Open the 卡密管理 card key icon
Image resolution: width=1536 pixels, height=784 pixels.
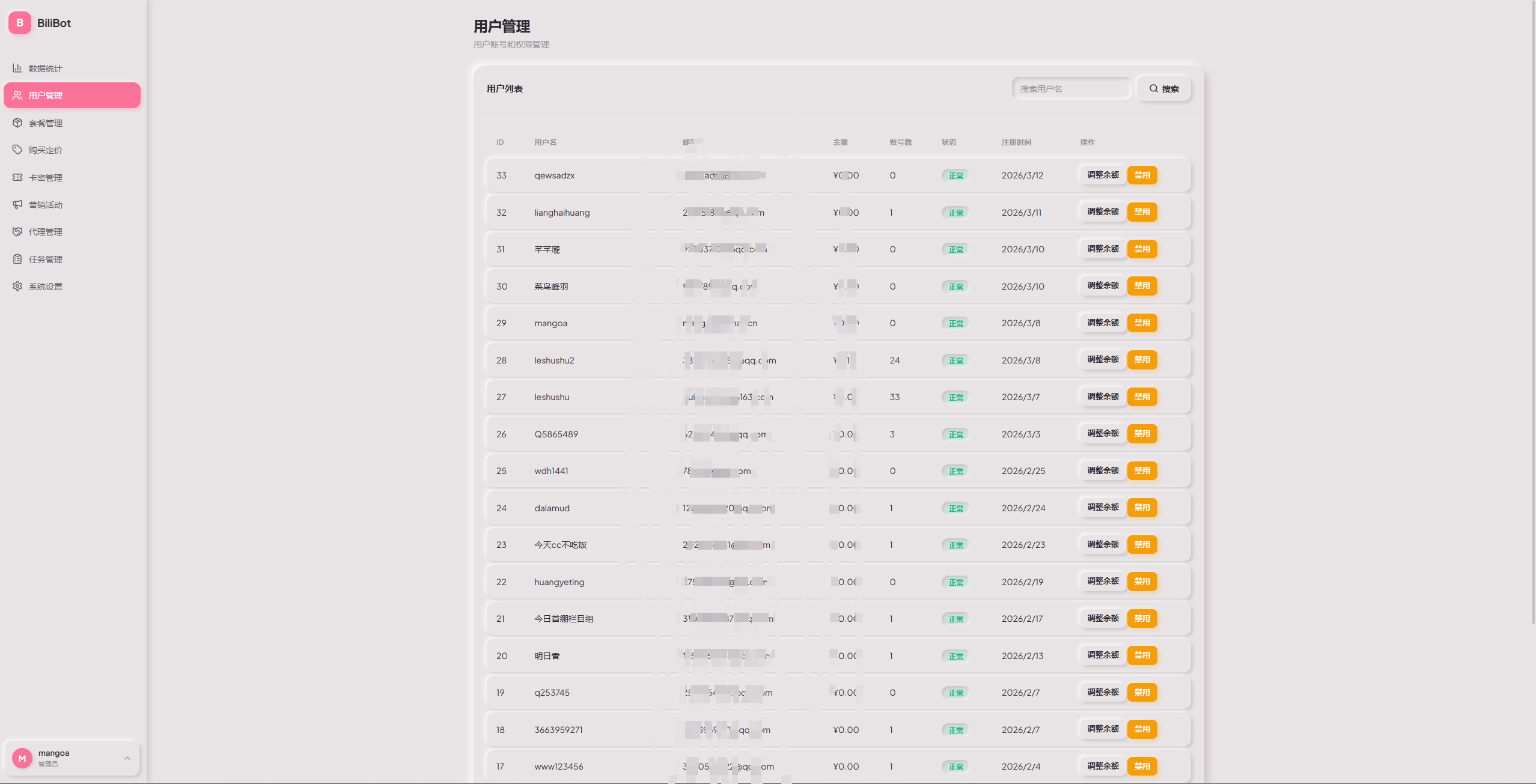pyautogui.click(x=17, y=177)
